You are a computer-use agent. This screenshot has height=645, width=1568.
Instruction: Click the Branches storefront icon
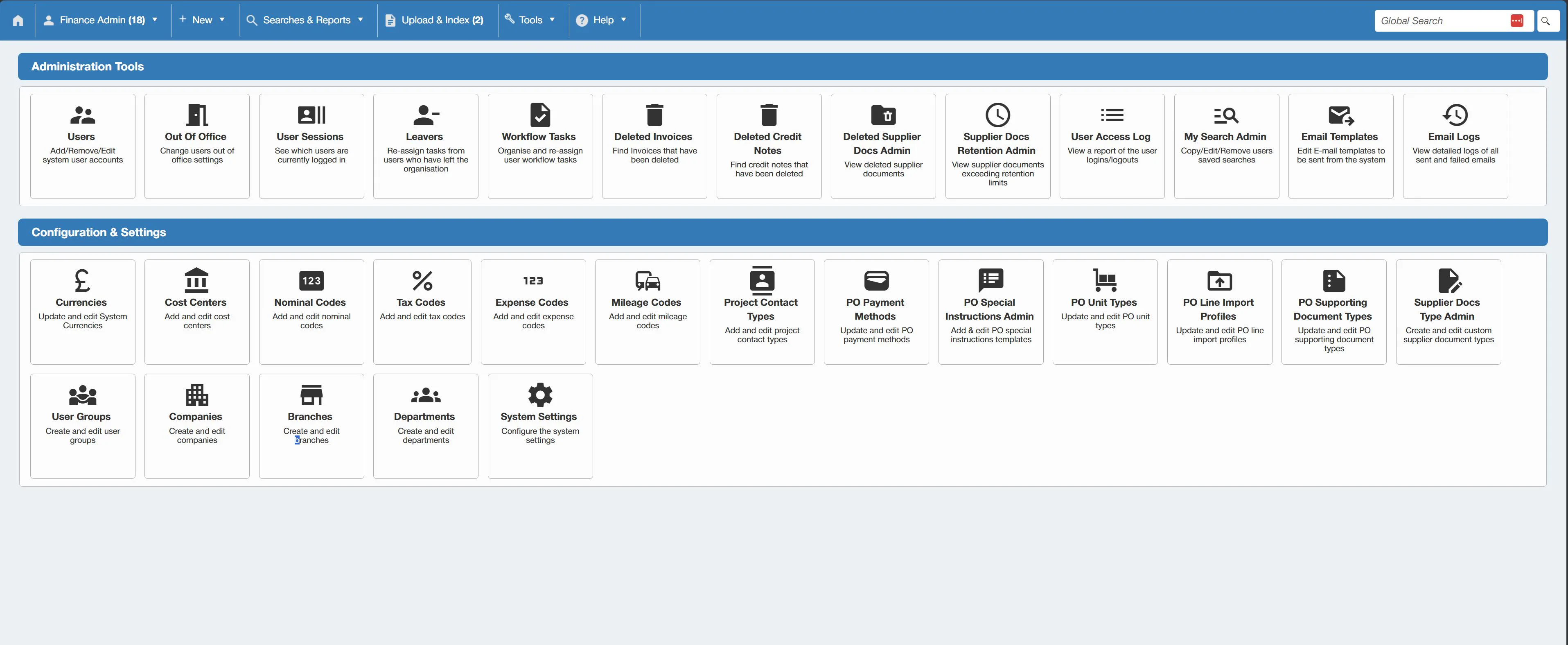click(x=311, y=395)
